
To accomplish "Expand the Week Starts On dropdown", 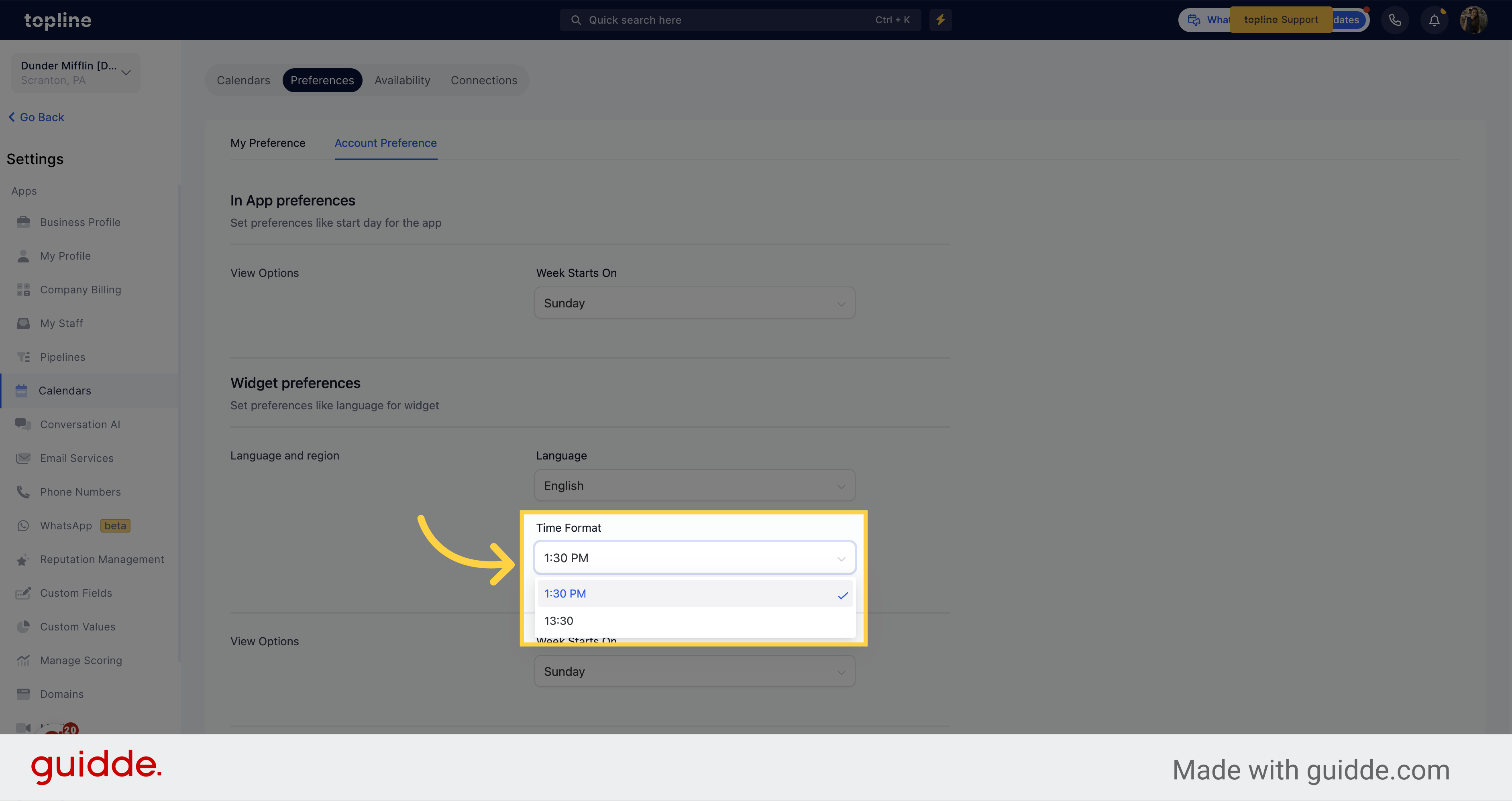I will [695, 303].
